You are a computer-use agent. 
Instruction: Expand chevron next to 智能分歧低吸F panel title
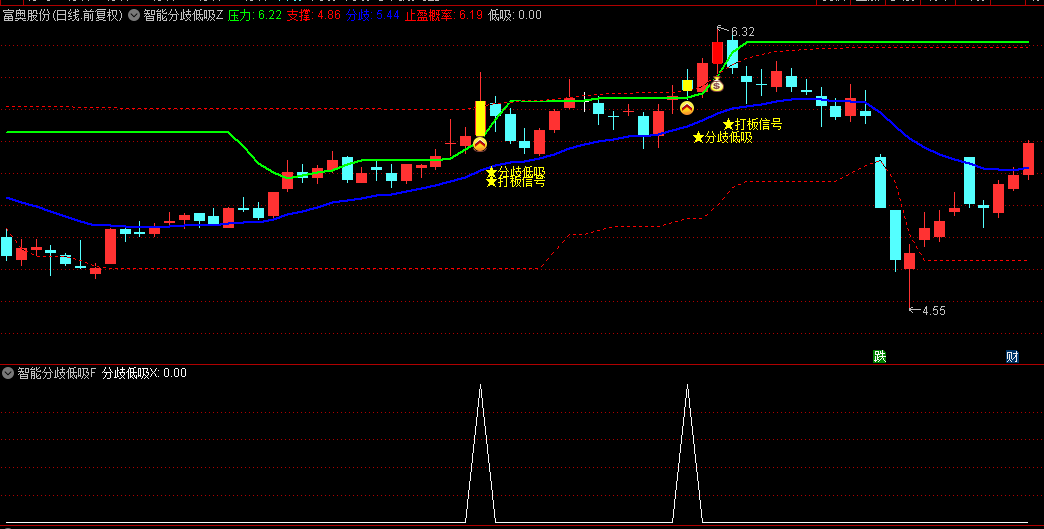8,373
